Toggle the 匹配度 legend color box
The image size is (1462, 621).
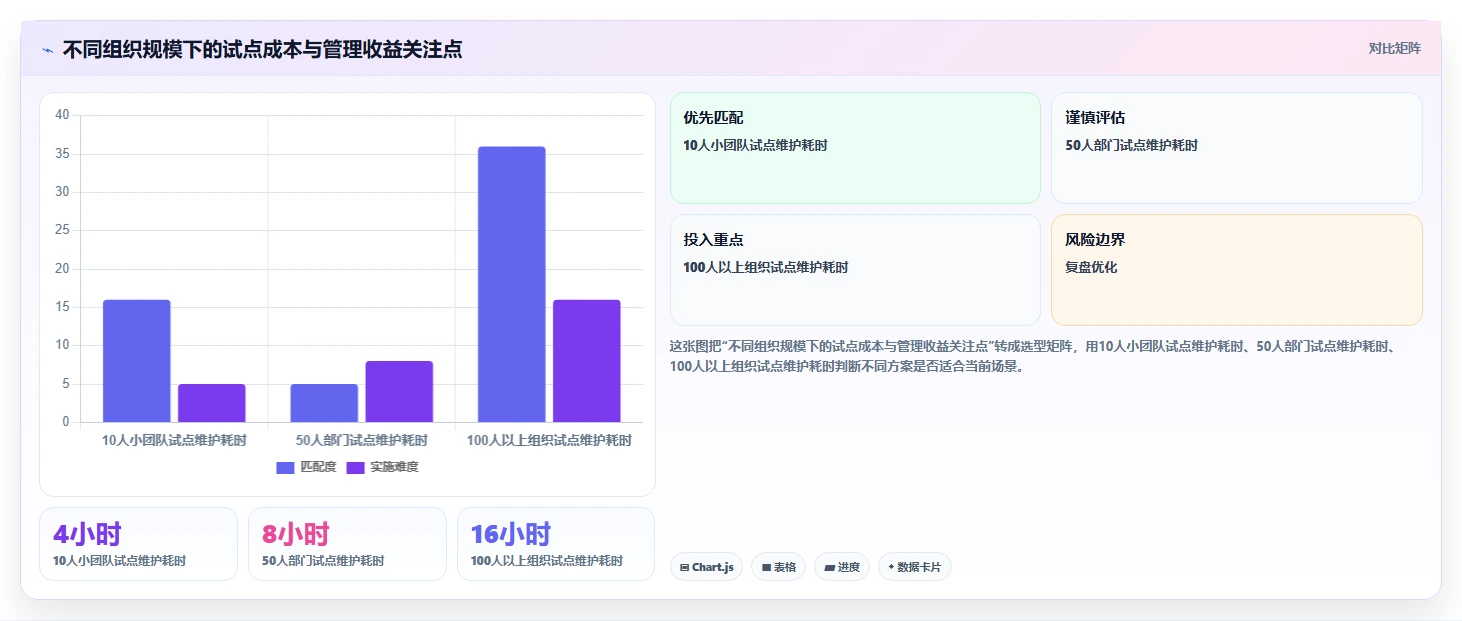285,467
